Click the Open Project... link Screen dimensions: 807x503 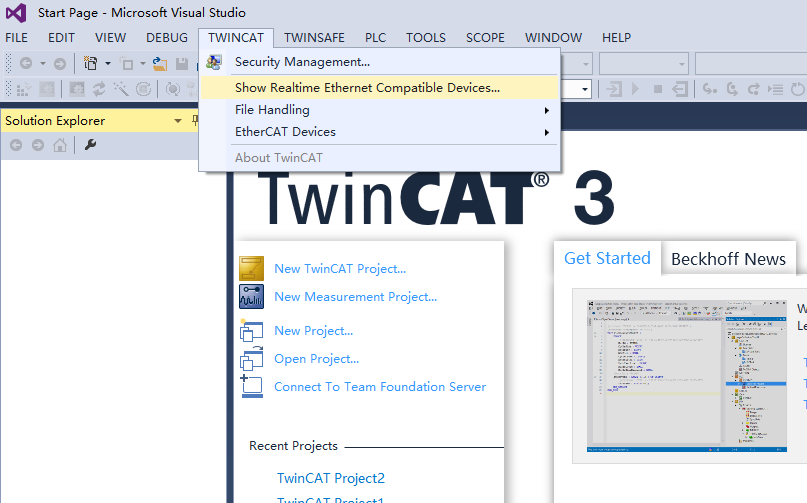click(317, 359)
